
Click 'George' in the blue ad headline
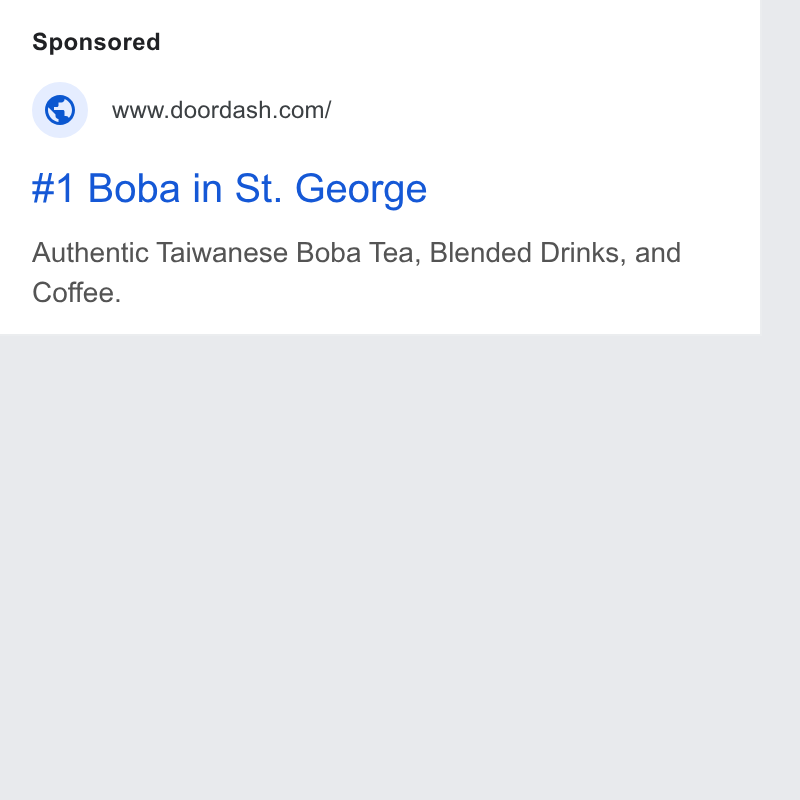(361, 190)
